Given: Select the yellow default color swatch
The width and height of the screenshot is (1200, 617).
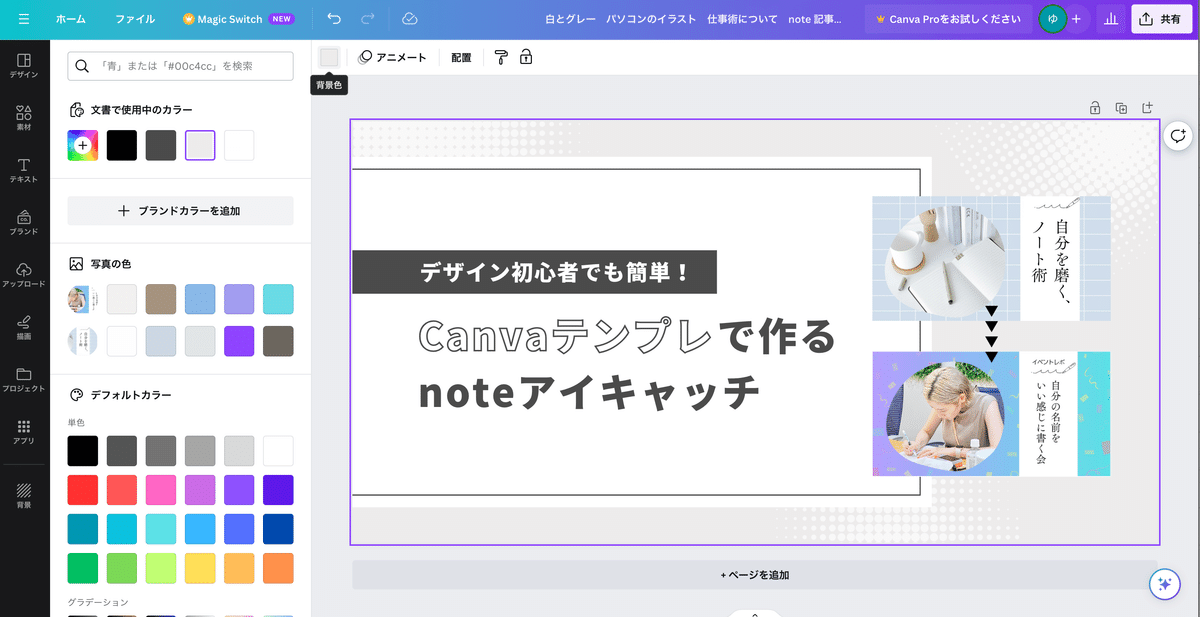Looking at the screenshot, I should point(200,568).
